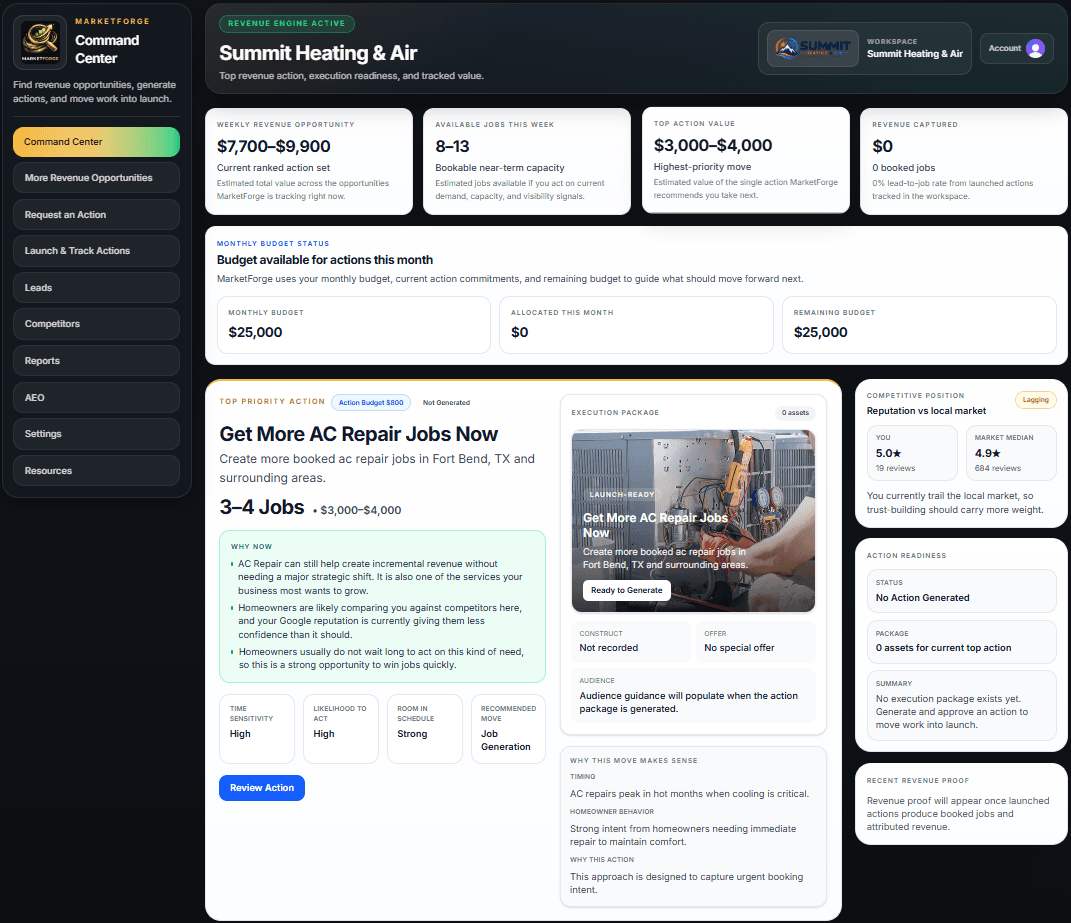Screen dimensions: 1071x923
Task: Open Settings in the sidebar
Action: (x=96, y=434)
